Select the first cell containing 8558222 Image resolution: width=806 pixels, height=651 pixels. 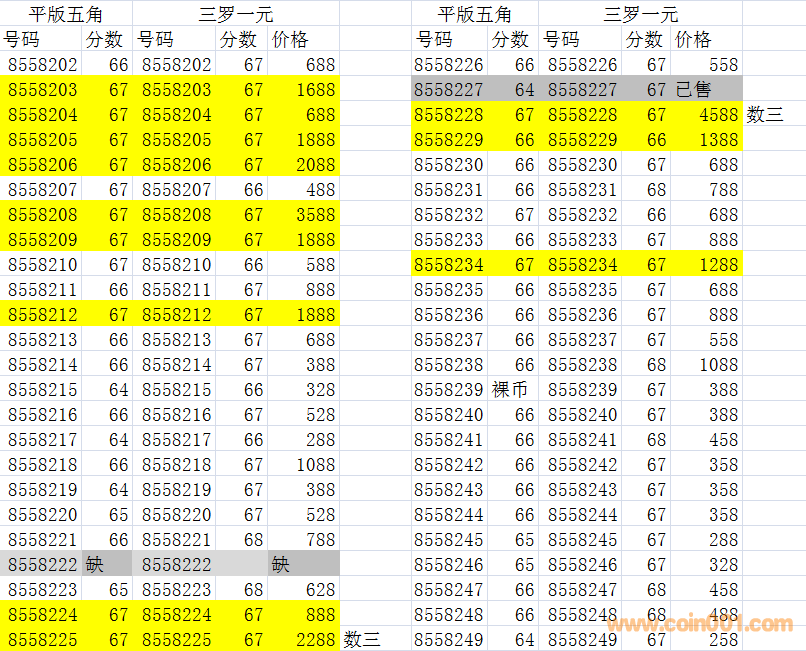(42, 565)
